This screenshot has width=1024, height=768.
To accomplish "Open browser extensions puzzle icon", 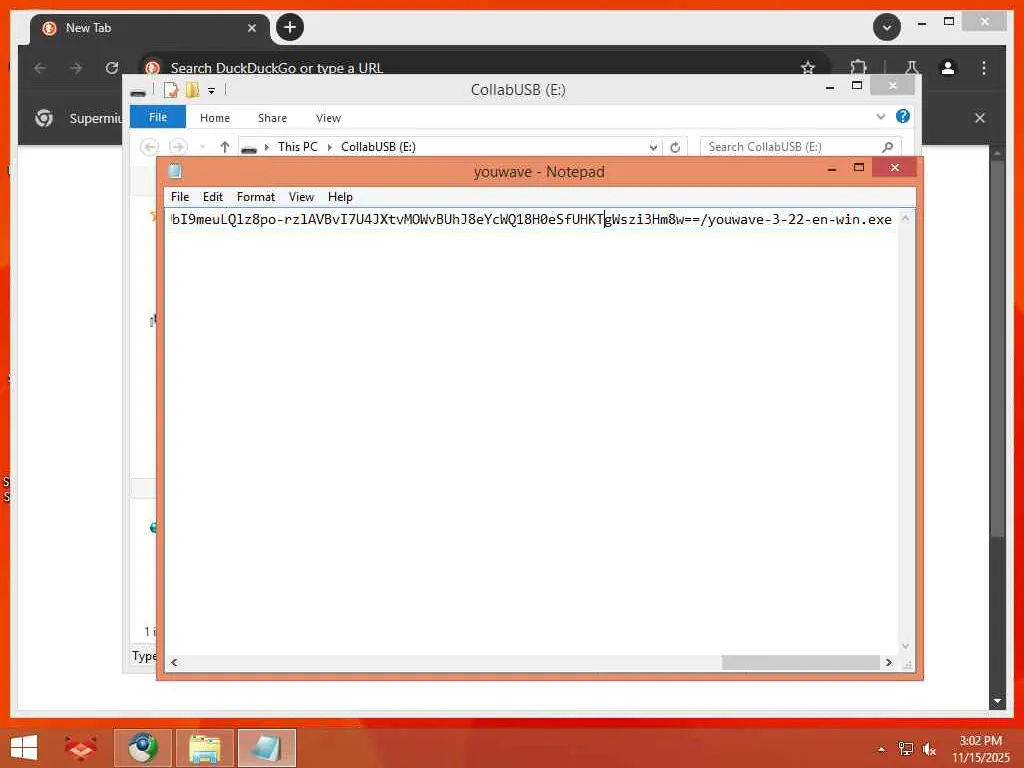I will point(858,67).
